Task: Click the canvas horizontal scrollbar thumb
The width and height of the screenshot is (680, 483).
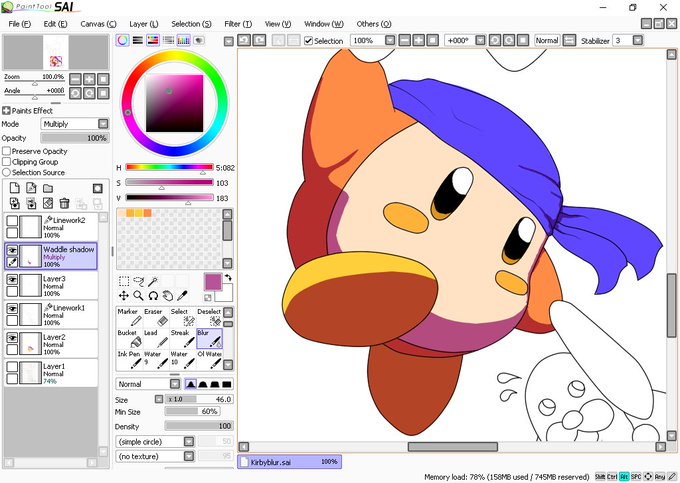Action: click(453, 447)
